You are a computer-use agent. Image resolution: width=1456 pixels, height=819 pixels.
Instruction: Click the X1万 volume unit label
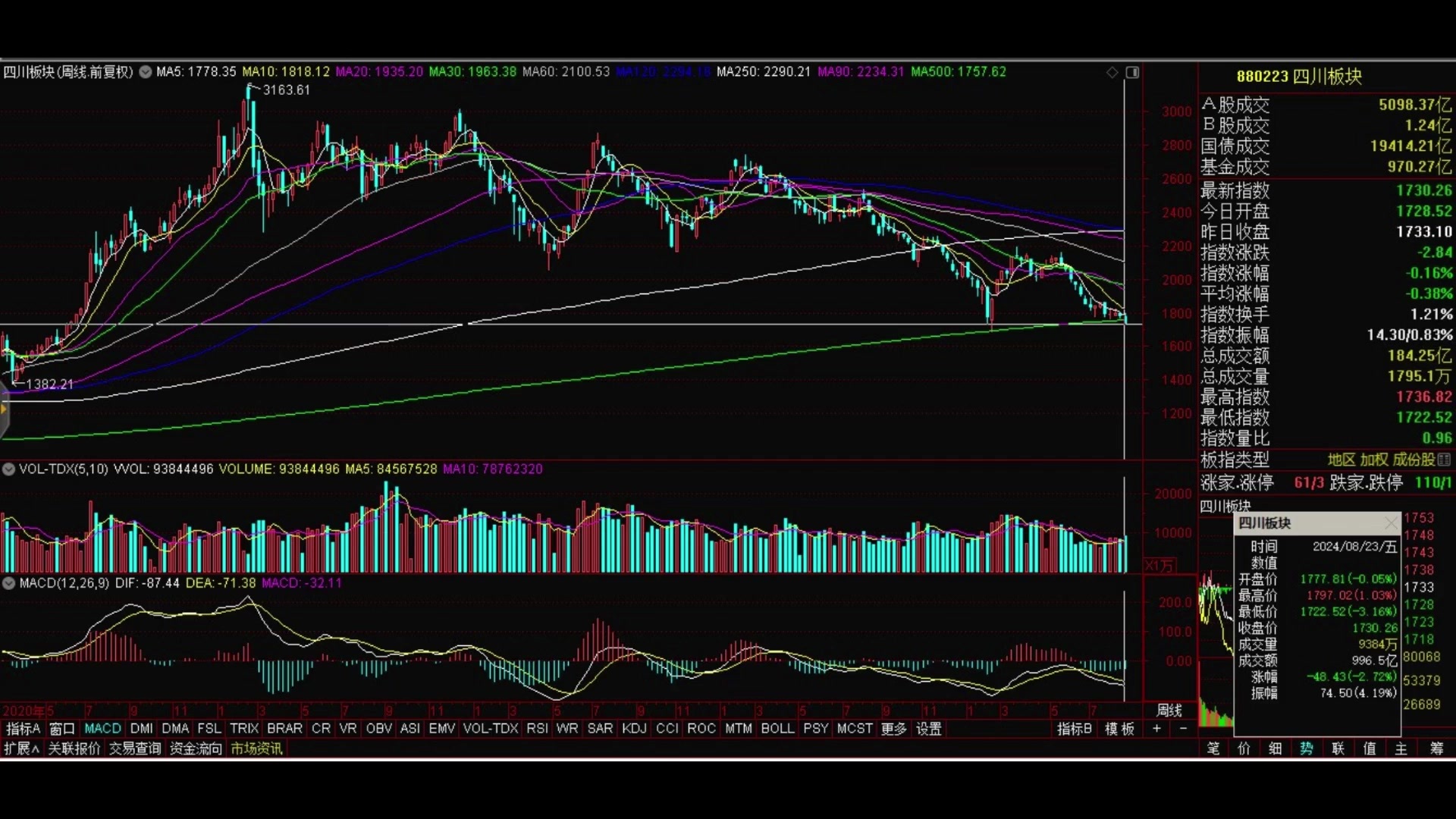[x=1159, y=565]
